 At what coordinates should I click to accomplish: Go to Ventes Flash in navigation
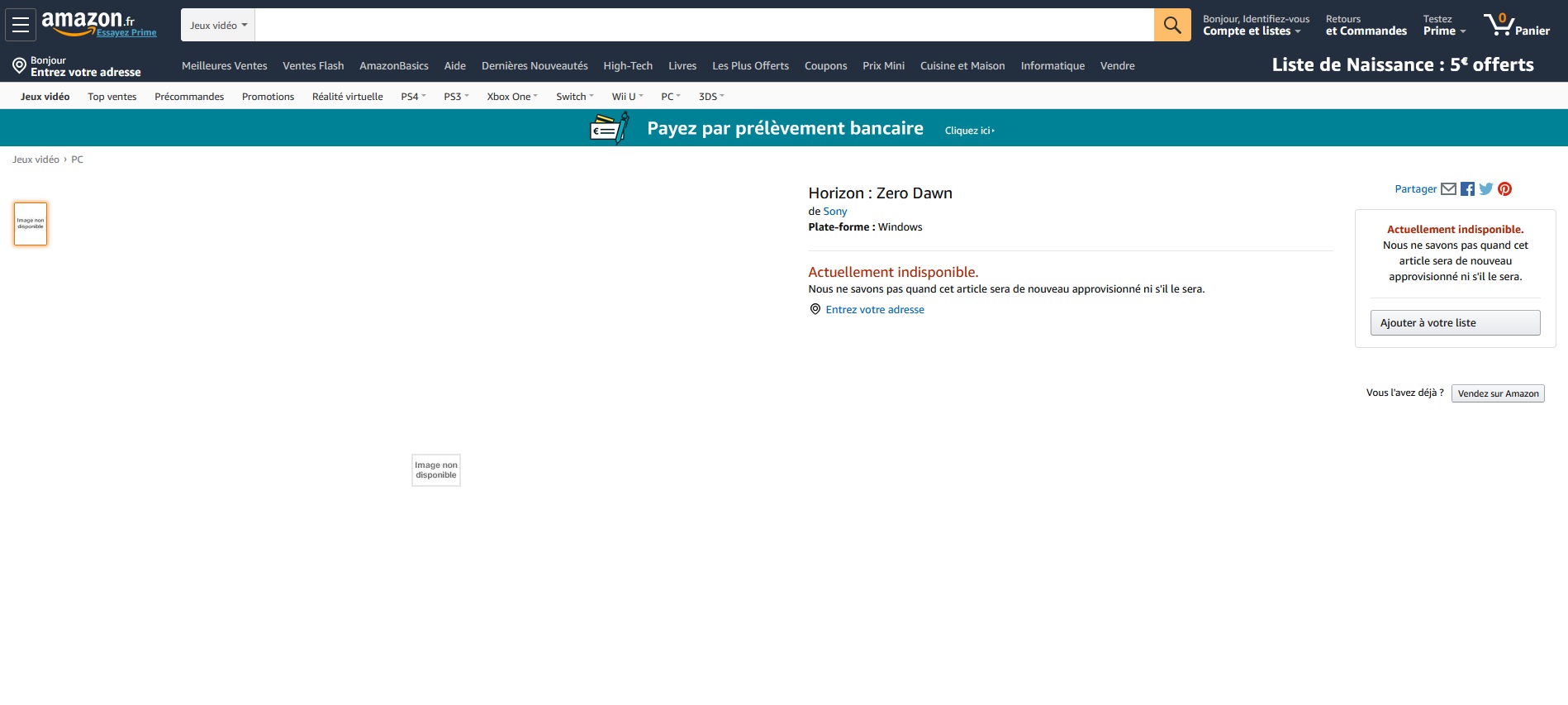pos(313,66)
